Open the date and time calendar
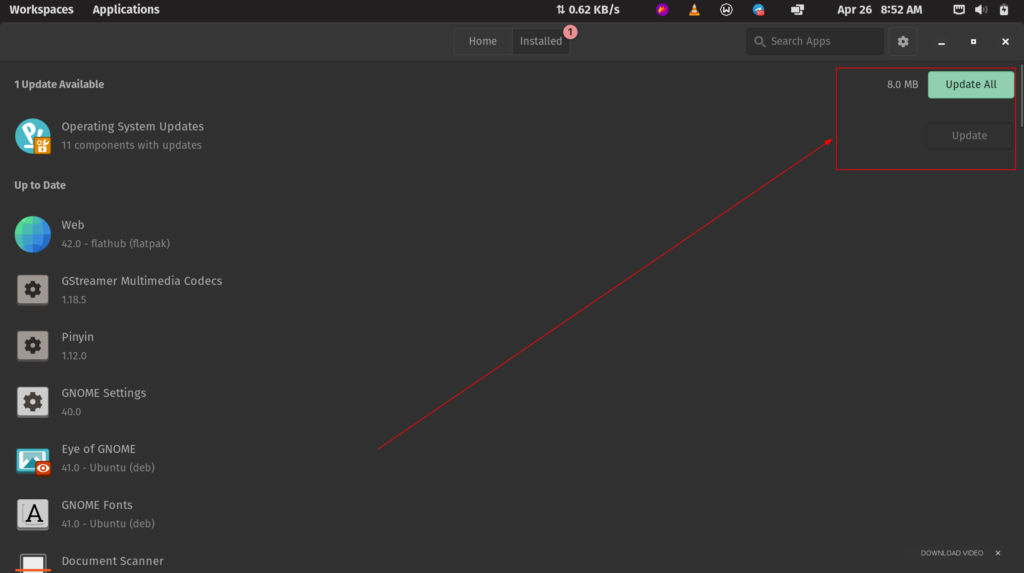Image resolution: width=1024 pixels, height=573 pixels. tap(880, 10)
